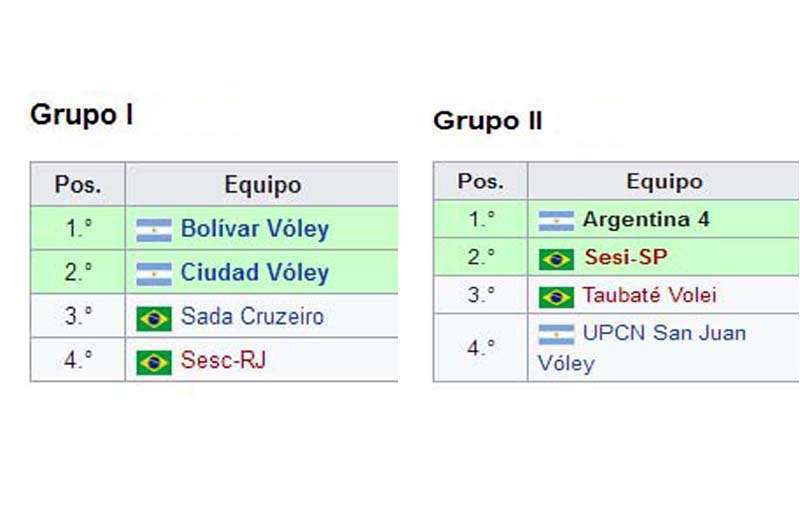
Task: Click the Argentina flag beside Bolívar Vóley
Action: [154, 230]
